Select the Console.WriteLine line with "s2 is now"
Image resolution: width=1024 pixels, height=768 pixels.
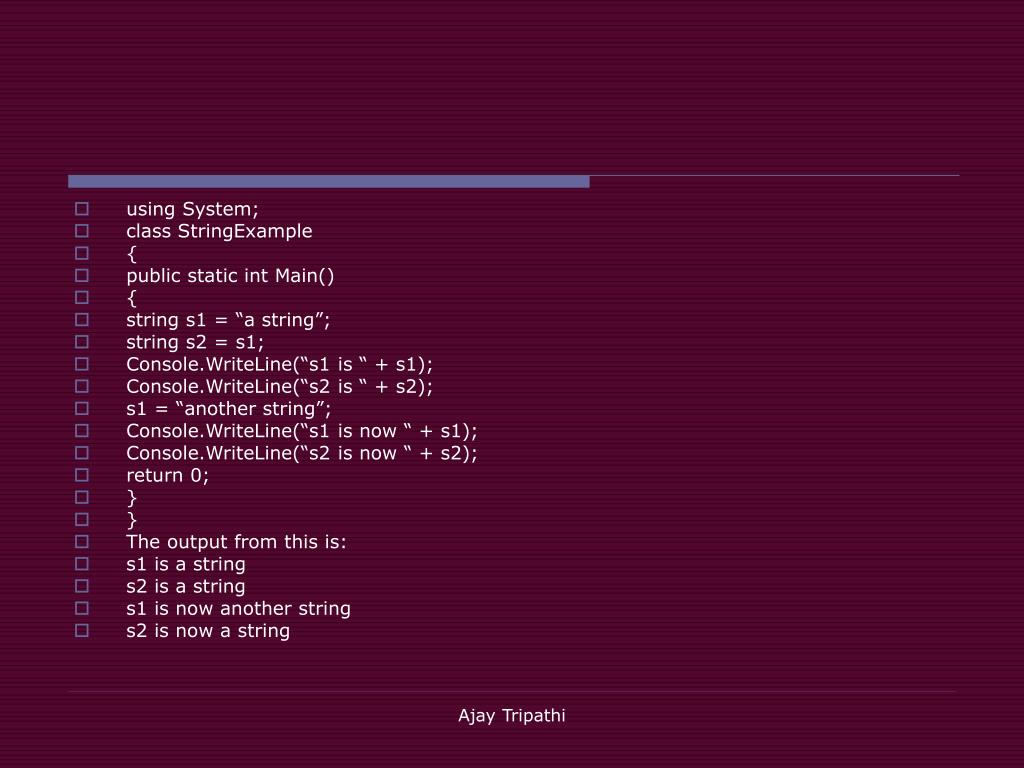[x=302, y=454]
